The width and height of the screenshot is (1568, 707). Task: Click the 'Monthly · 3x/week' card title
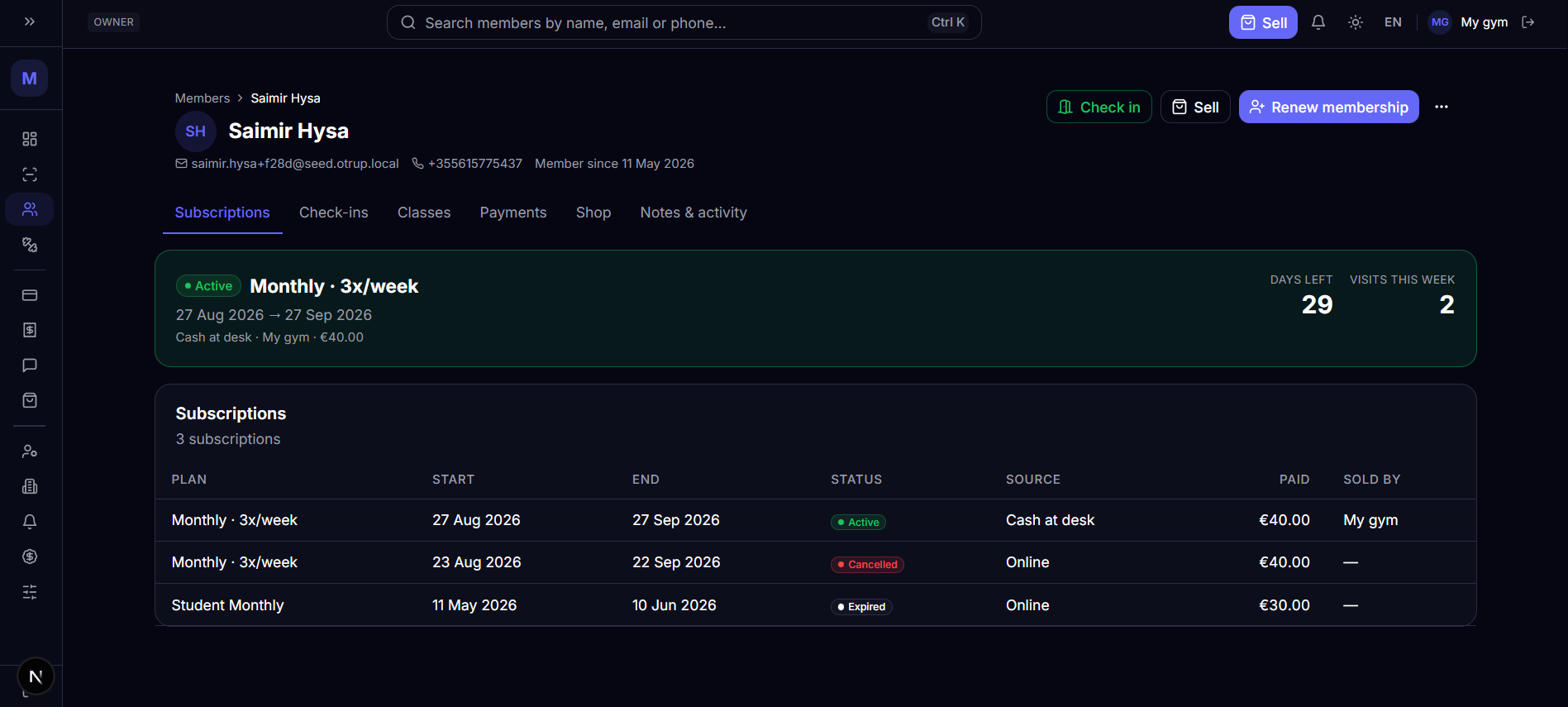coord(334,286)
